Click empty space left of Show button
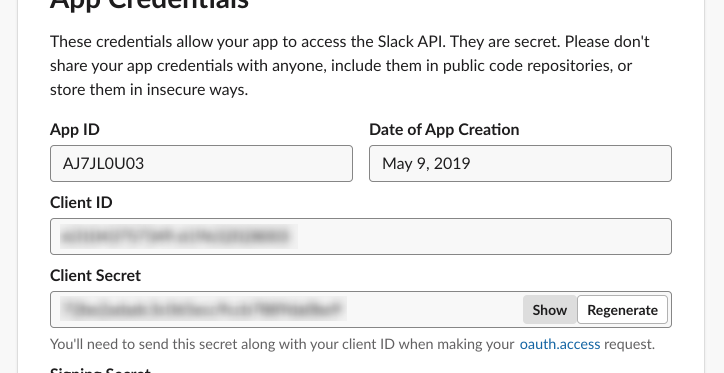724x373 pixels. [434, 309]
